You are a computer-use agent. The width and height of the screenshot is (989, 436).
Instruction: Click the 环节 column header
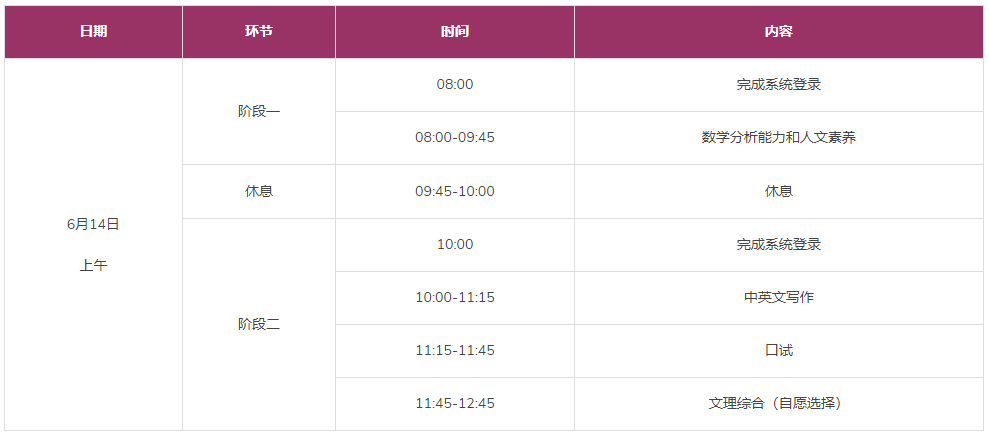click(258, 31)
